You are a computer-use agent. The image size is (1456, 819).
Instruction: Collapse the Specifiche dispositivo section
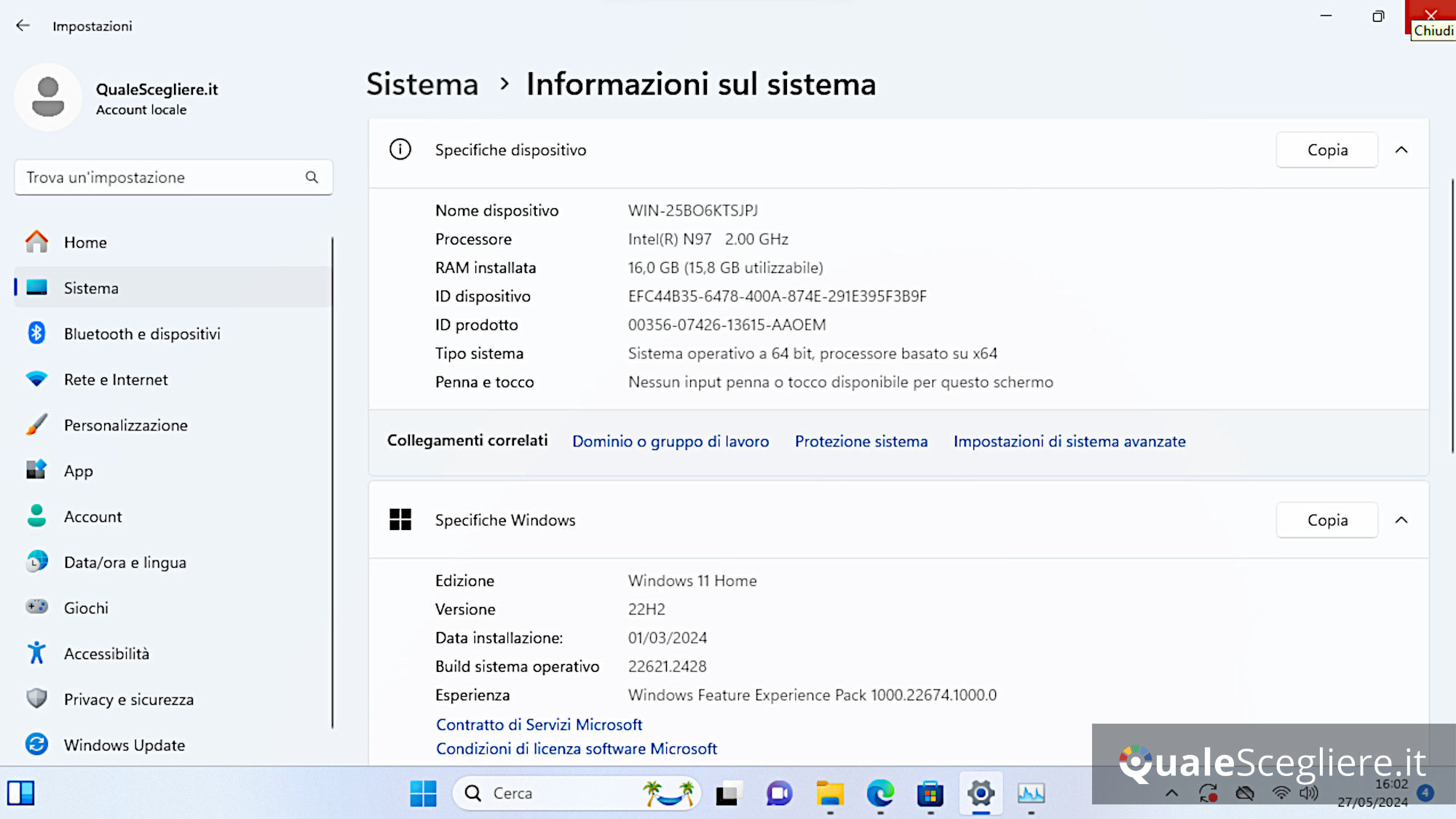[1401, 150]
